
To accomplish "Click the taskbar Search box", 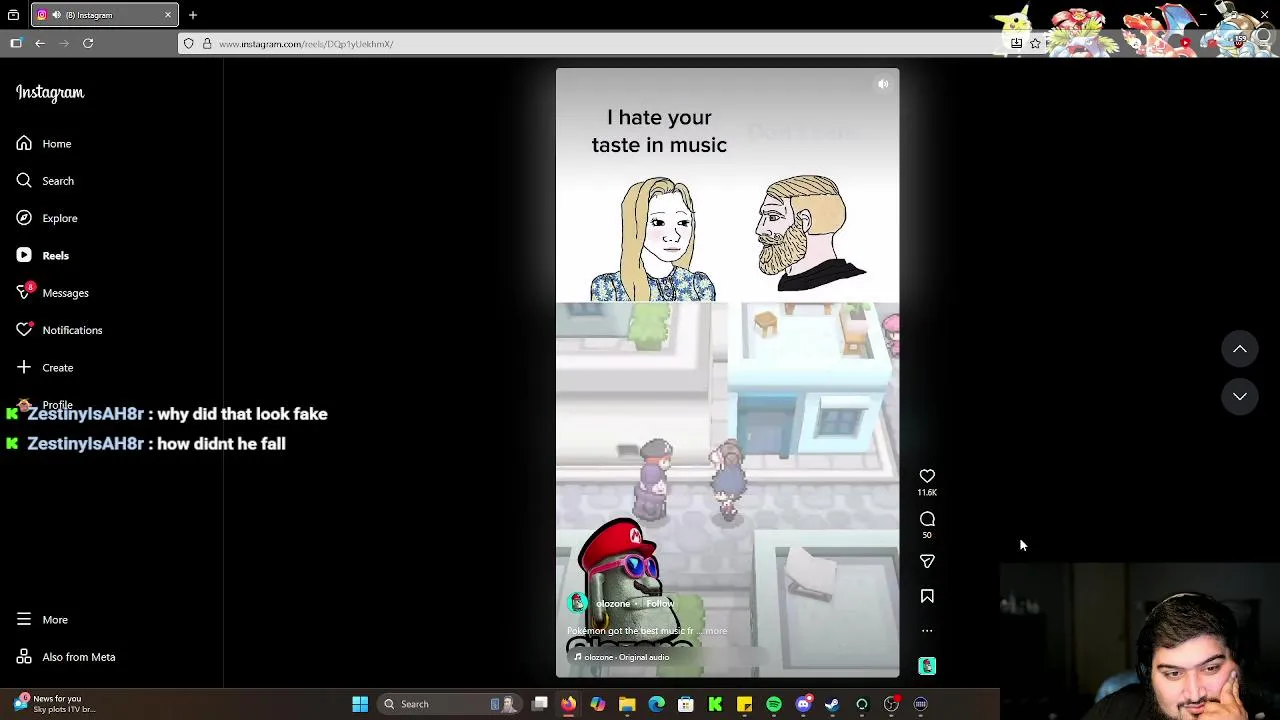I will [451, 704].
